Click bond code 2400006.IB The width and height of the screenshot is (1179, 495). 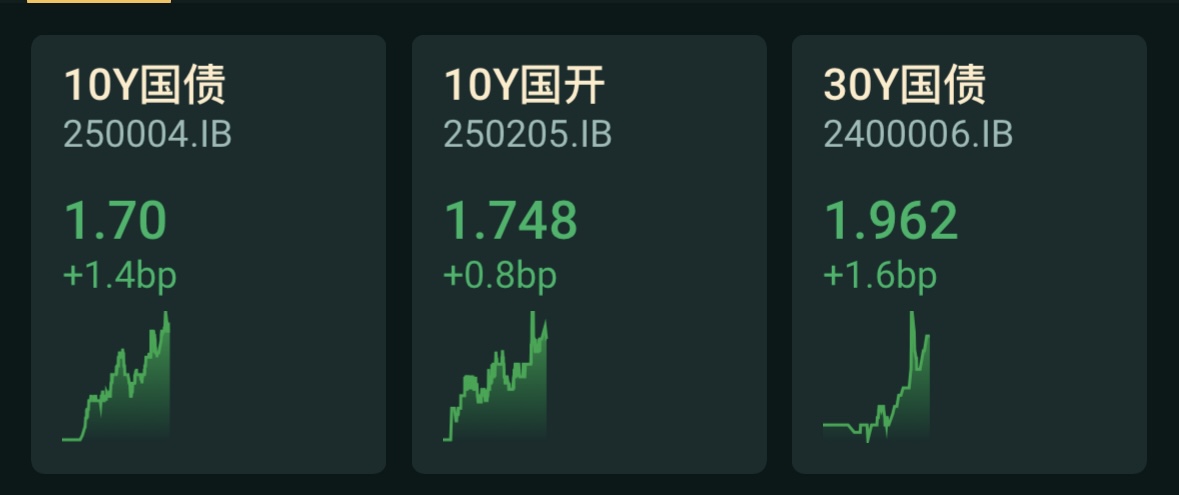(x=918, y=135)
